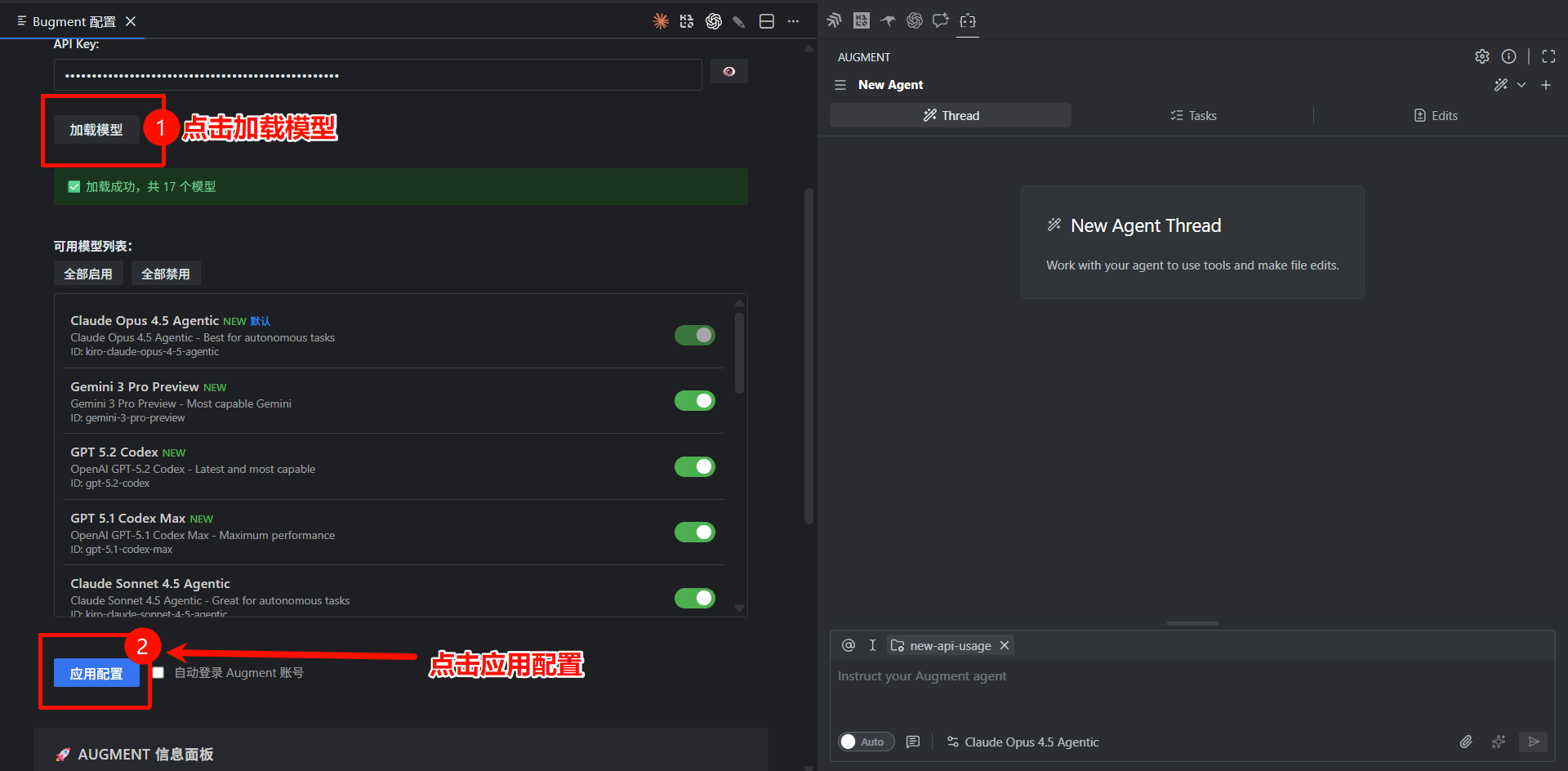The width and height of the screenshot is (1568, 771).
Task: Click the blue 应用配置 button
Action: click(96, 673)
